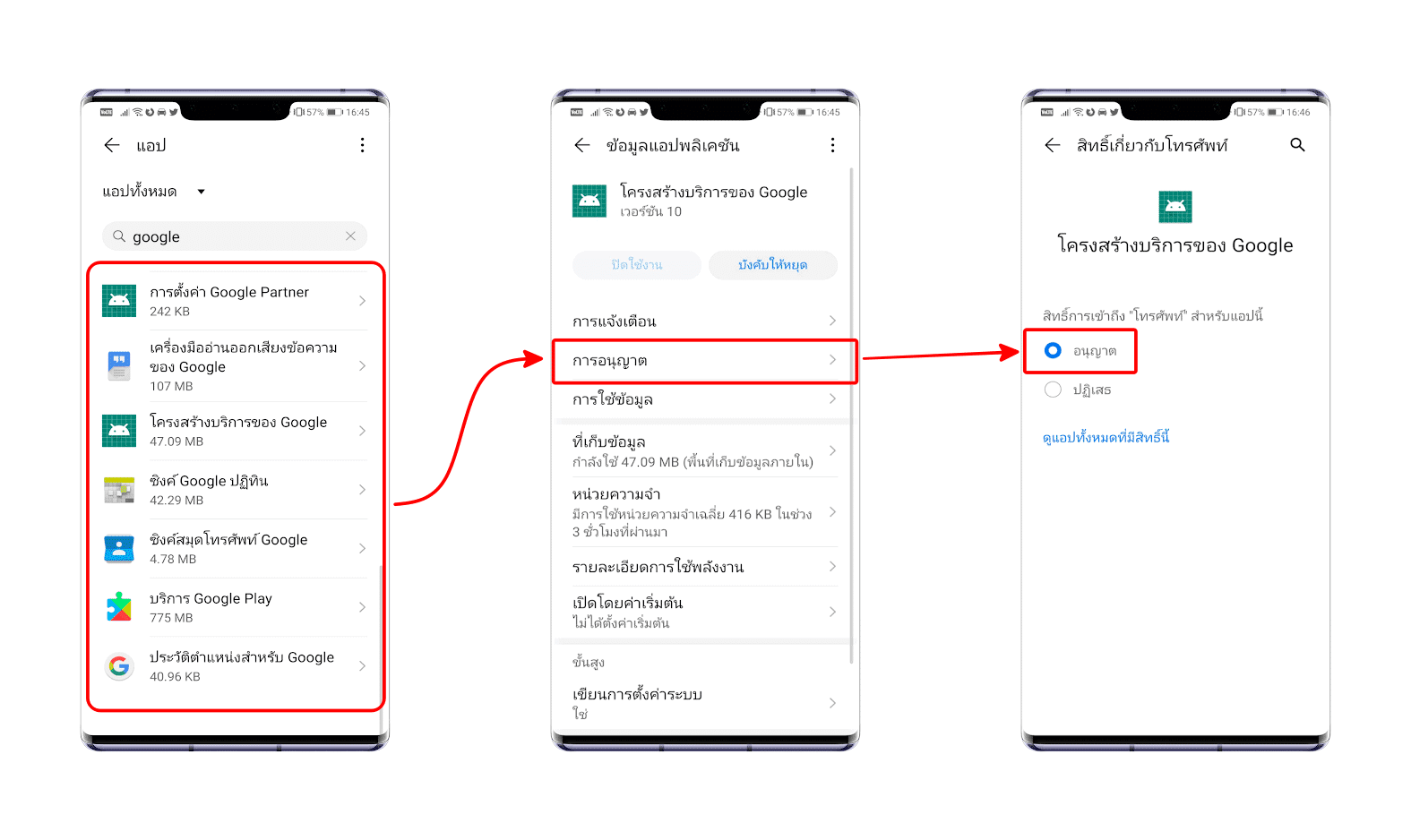This screenshot has width=1411, height=840.
Task: Open บริการ Google Play app icon
Action: tap(119, 607)
